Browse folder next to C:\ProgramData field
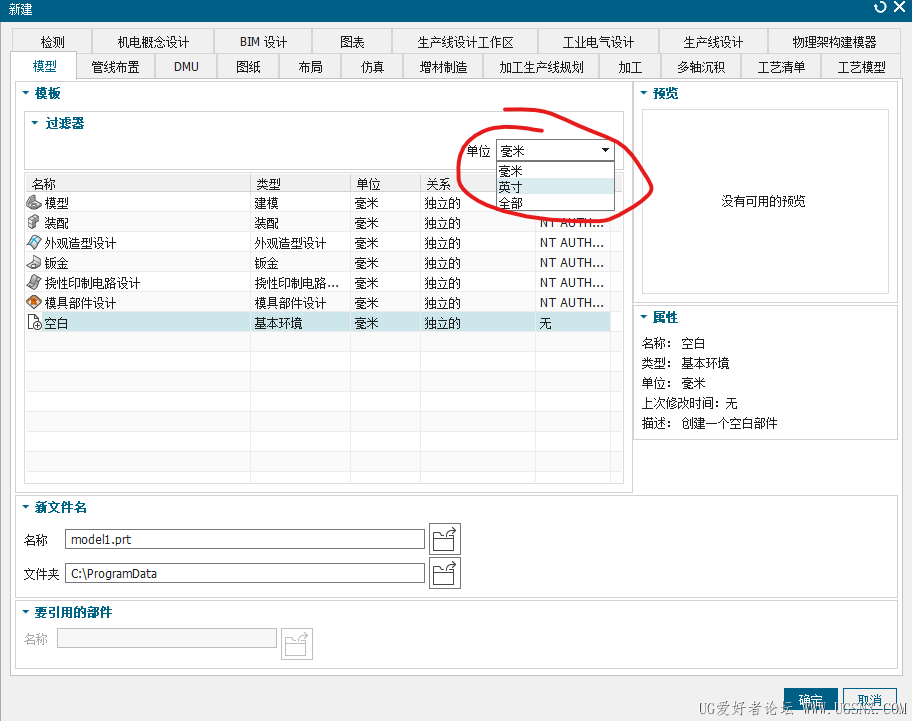Viewport: 912px width, 721px height. click(444, 573)
